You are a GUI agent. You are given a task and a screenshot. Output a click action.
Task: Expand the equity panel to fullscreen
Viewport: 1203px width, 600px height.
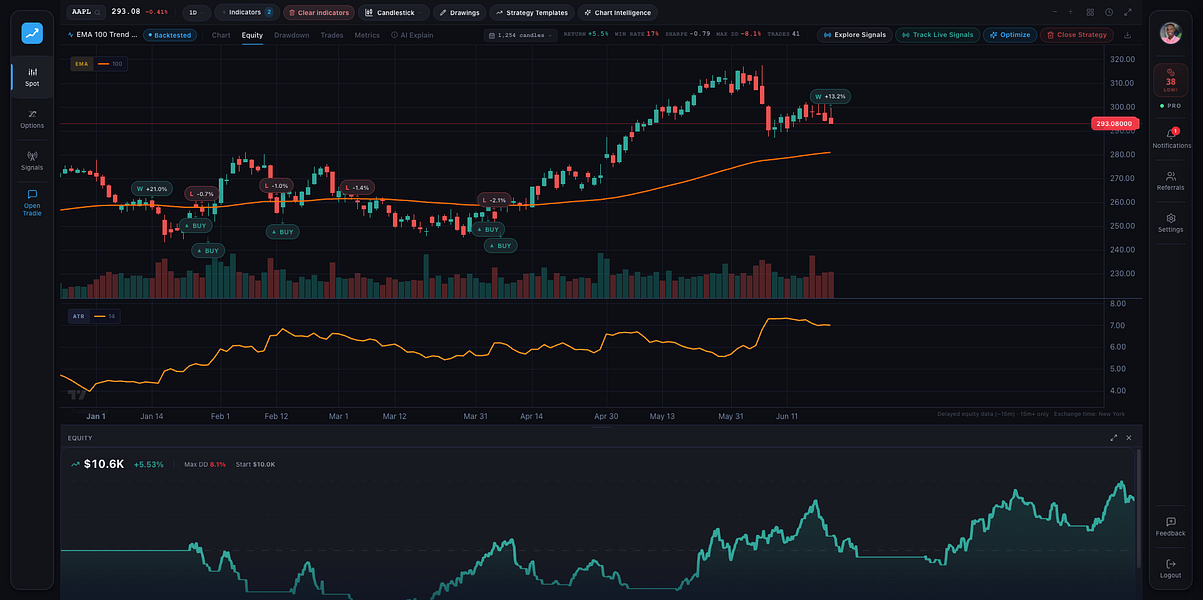point(1114,438)
